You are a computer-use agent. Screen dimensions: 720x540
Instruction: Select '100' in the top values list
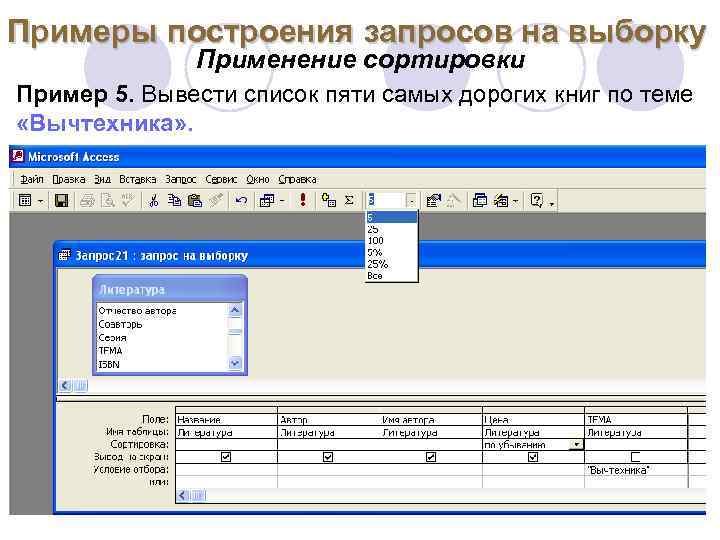tap(392, 240)
